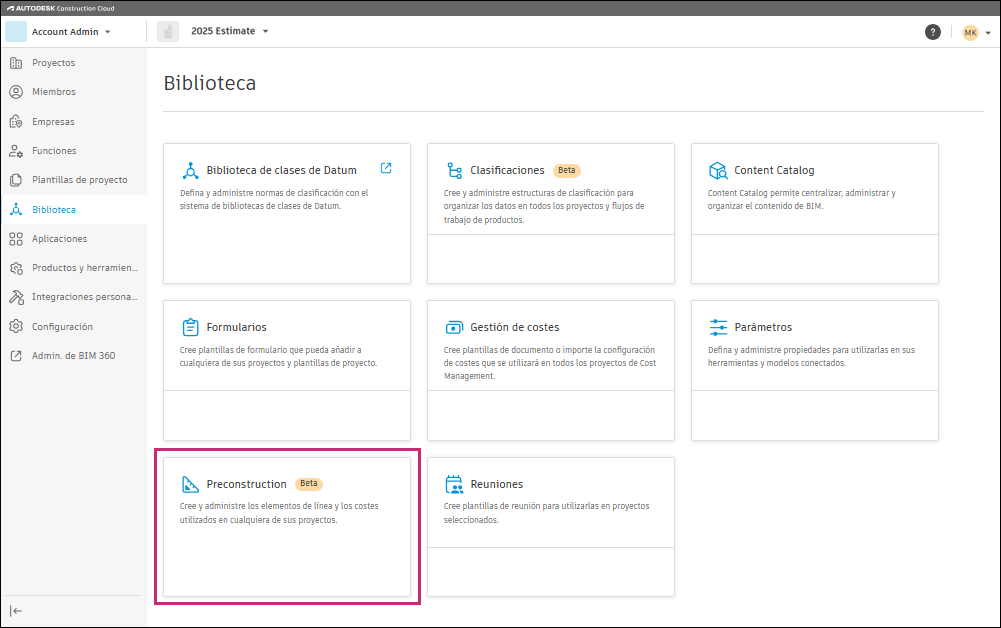Click the Gestión de costes icon
The width and height of the screenshot is (1001, 628).
[454, 327]
